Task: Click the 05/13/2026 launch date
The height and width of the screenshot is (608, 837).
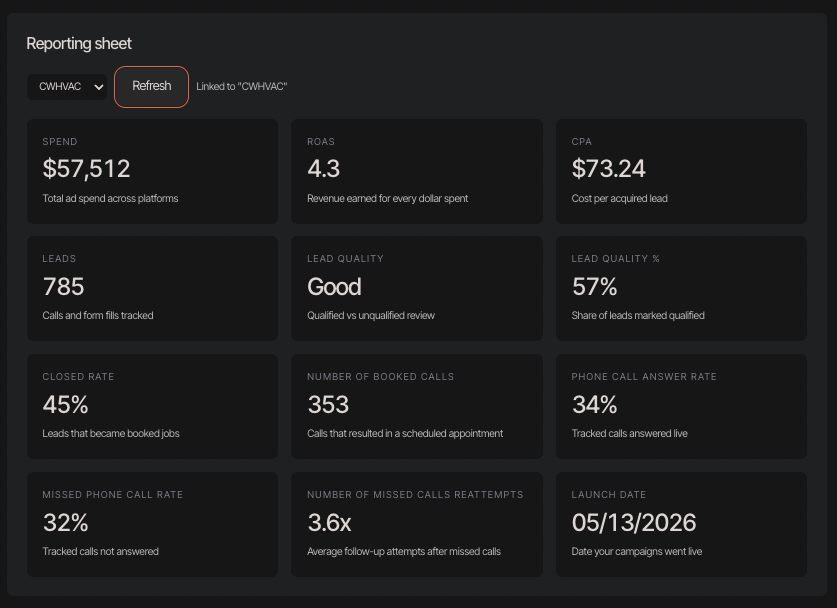Action: [634, 523]
